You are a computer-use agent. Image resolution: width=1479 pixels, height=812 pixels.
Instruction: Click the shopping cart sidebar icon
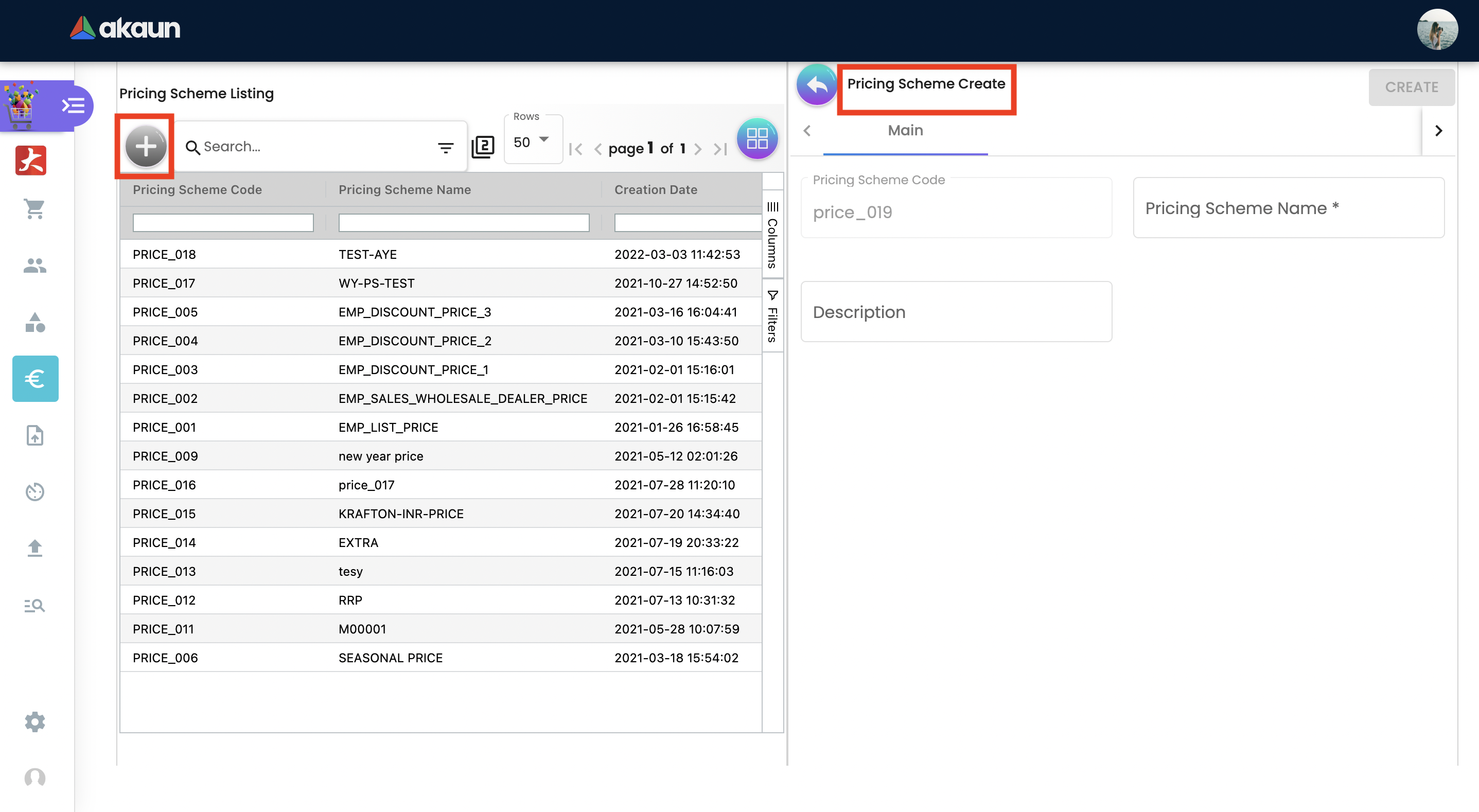click(34, 209)
